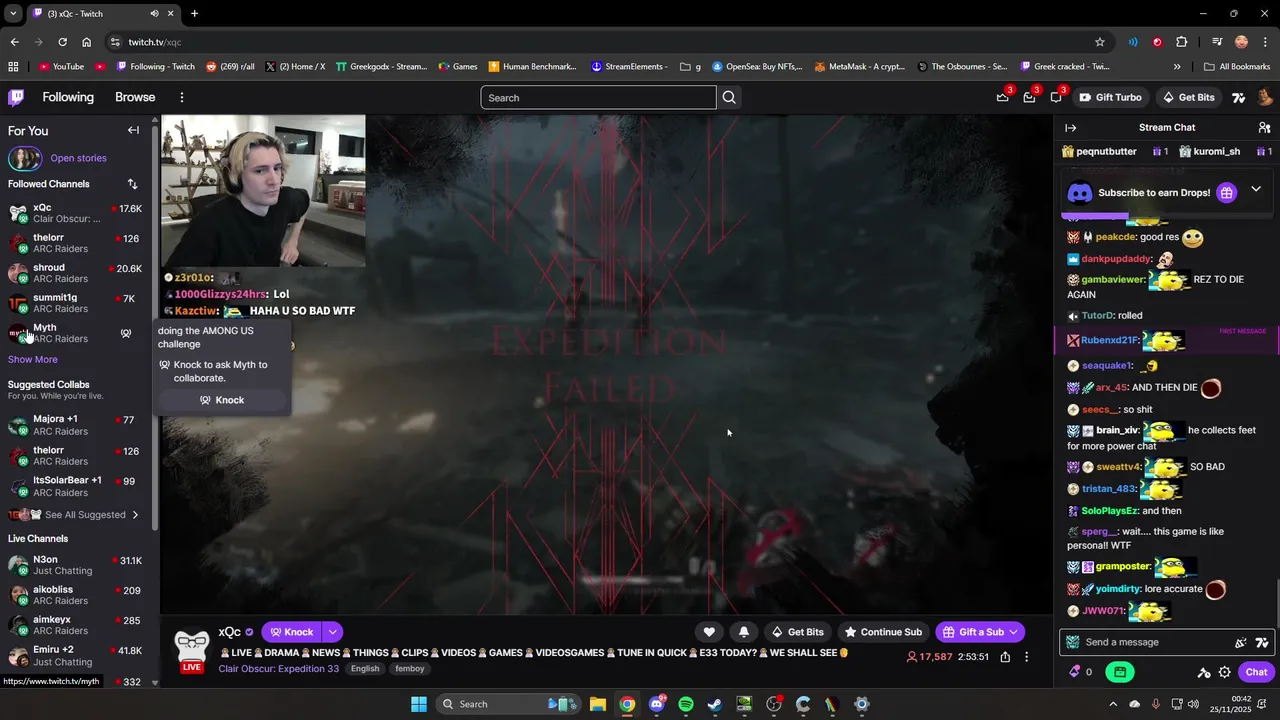Open the notifications inbox icon
Viewport: 1280px width, 720px height.
[1029, 97]
